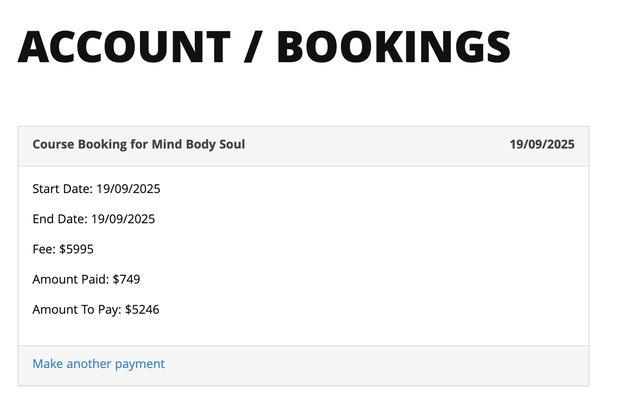Click the $749 paid amount

point(126,279)
